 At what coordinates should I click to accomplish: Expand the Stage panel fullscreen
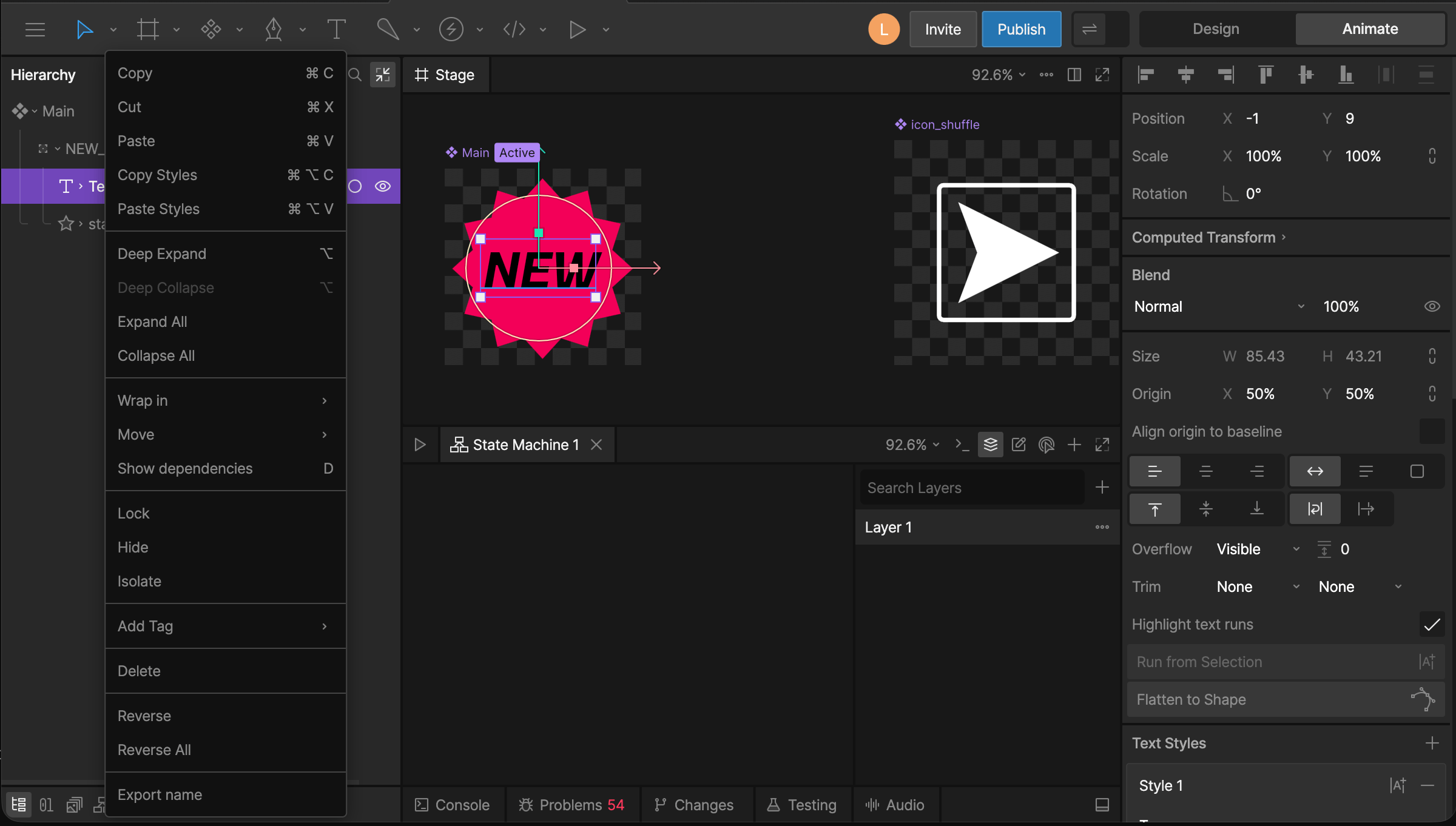[1102, 75]
